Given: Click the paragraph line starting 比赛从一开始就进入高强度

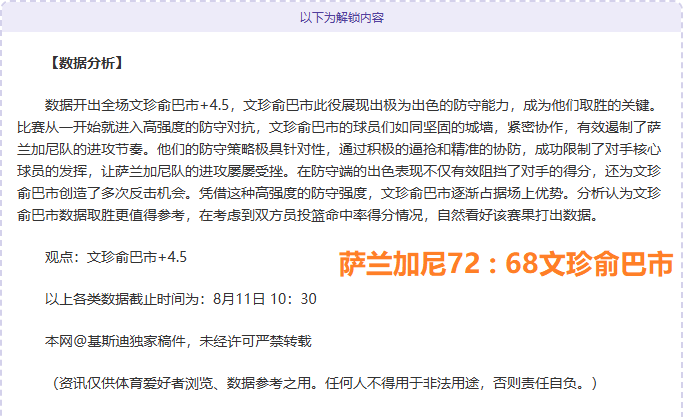Looking at the screenshot, I should point(339,127).
